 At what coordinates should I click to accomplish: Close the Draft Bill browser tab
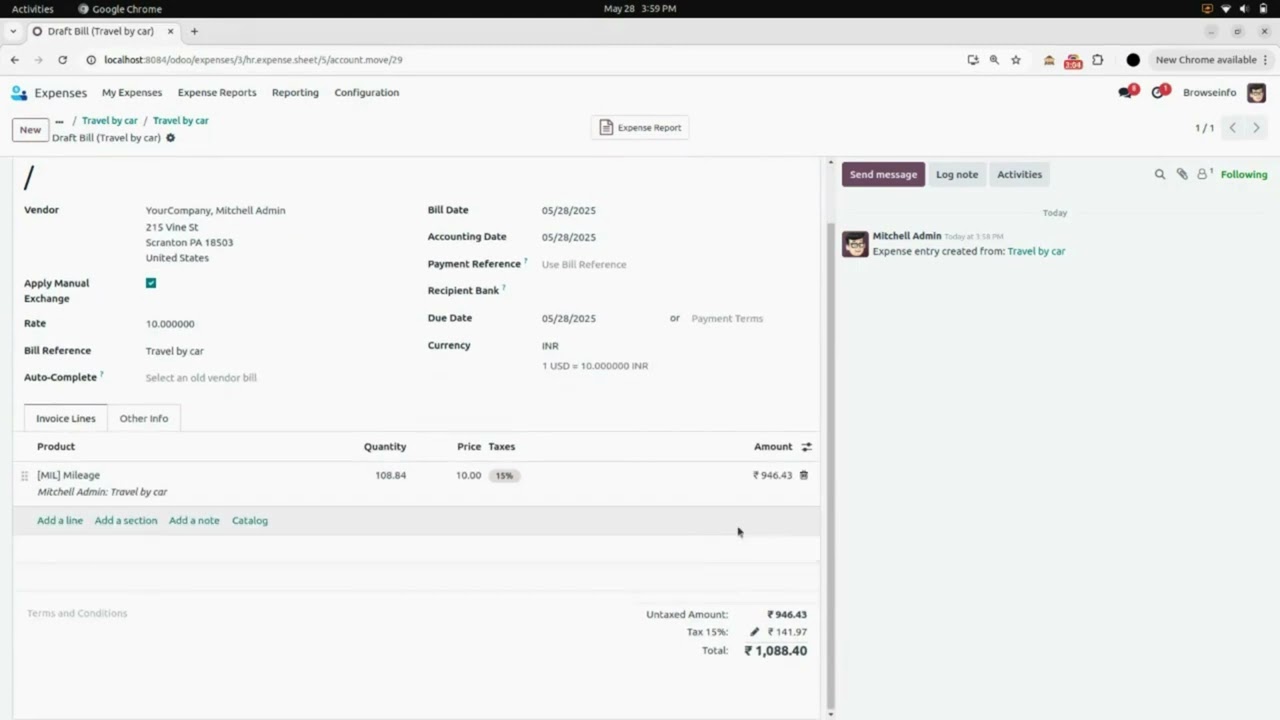[x=170, y=31]
